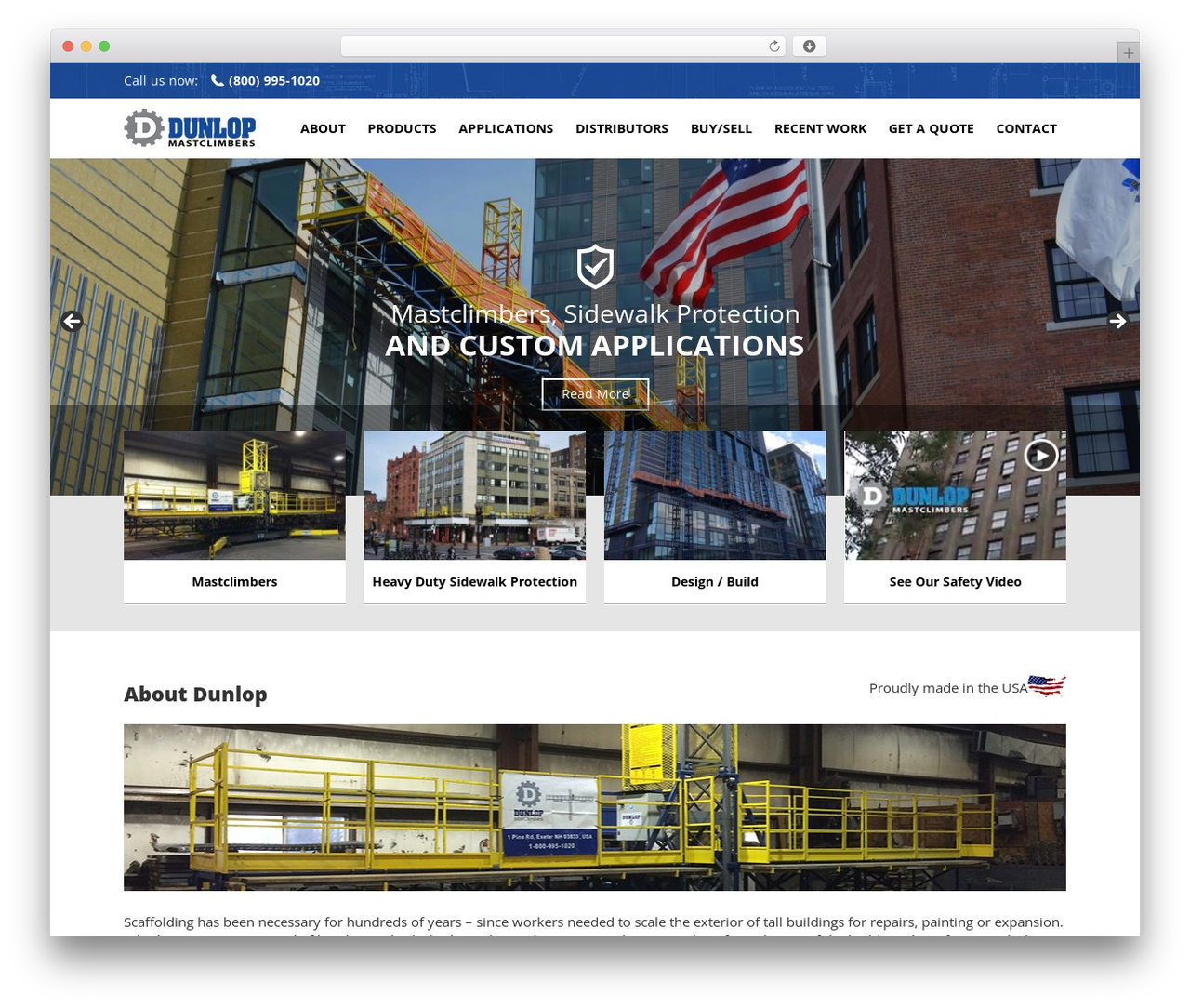The height and width of the screenshot is (1008, 1190).
Task: Click the red close window button
Action: point(68,46)
